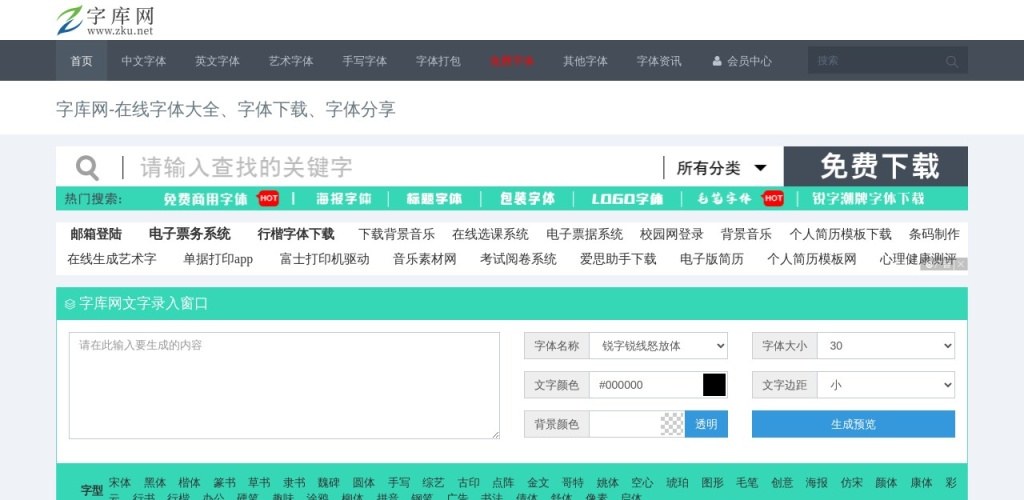Click the 生成预览 button
This screenshot has width=1024, height=500.
click(x=853, y=424)
